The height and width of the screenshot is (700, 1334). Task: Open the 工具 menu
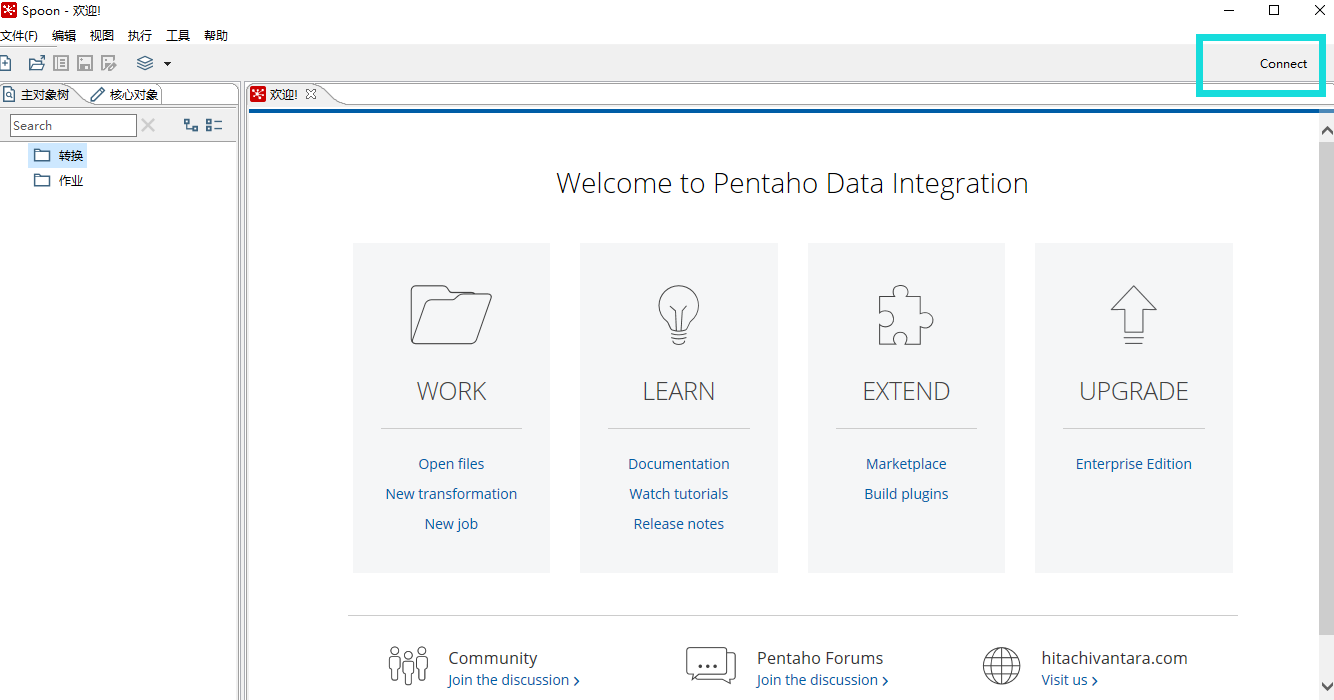177,34
